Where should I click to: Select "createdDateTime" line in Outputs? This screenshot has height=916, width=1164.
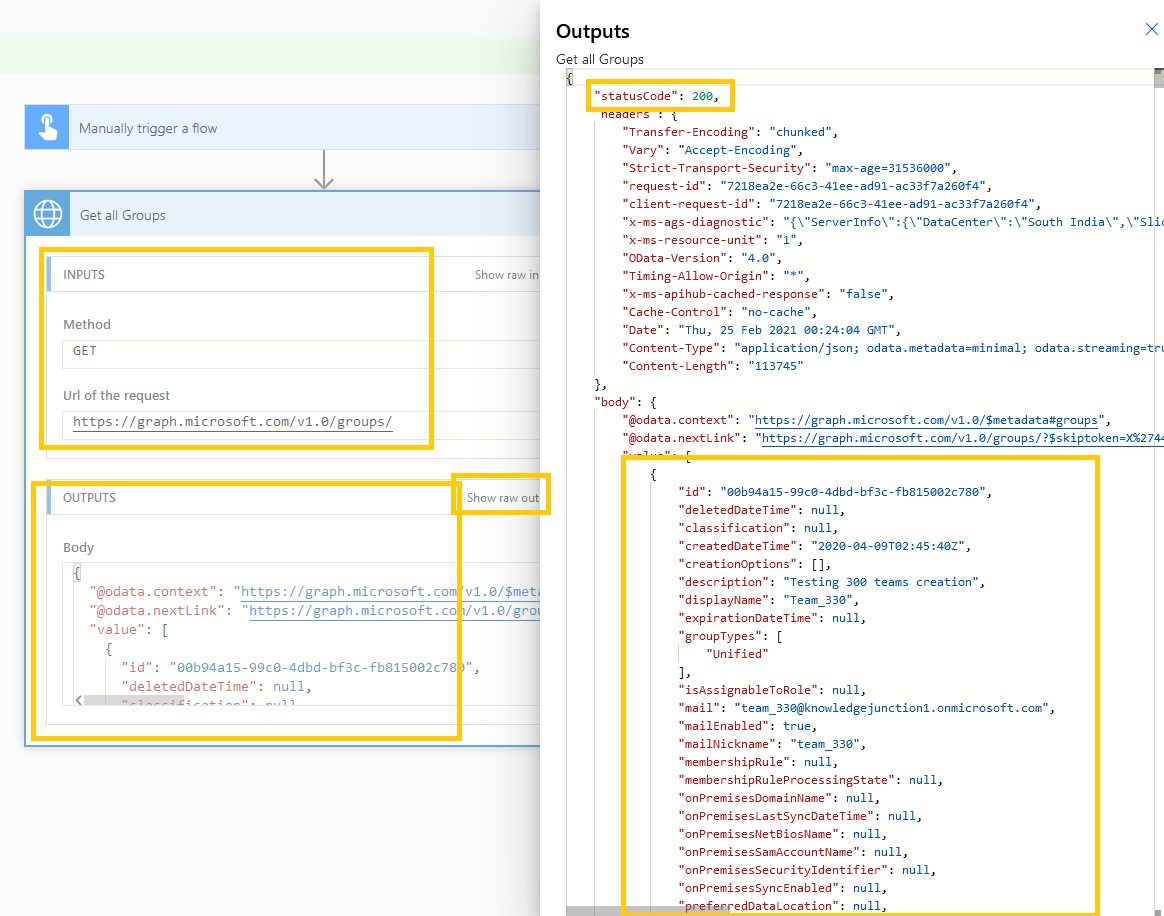click(x=824, y=546)
